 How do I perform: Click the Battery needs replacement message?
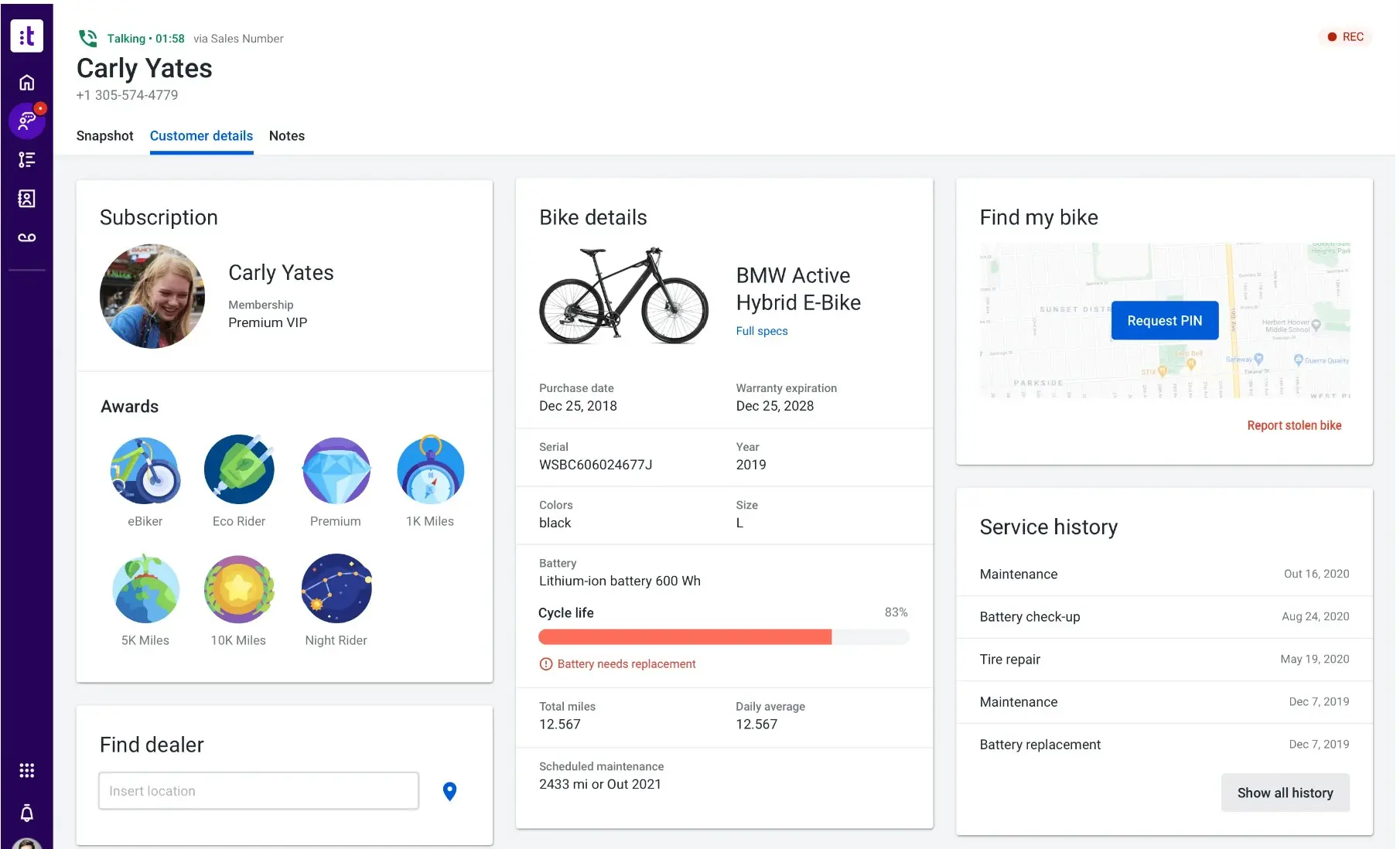[627, 664]
